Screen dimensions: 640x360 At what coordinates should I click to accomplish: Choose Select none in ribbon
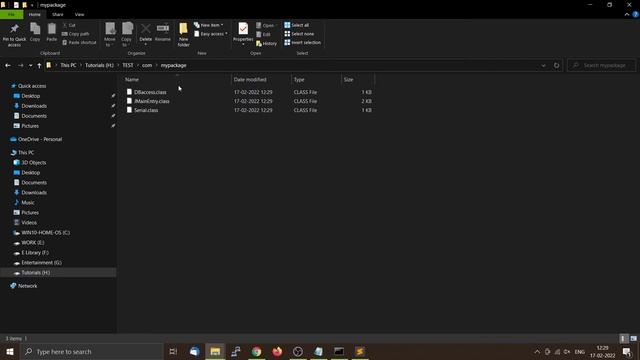pyautogui.click(x=299, y=34)
